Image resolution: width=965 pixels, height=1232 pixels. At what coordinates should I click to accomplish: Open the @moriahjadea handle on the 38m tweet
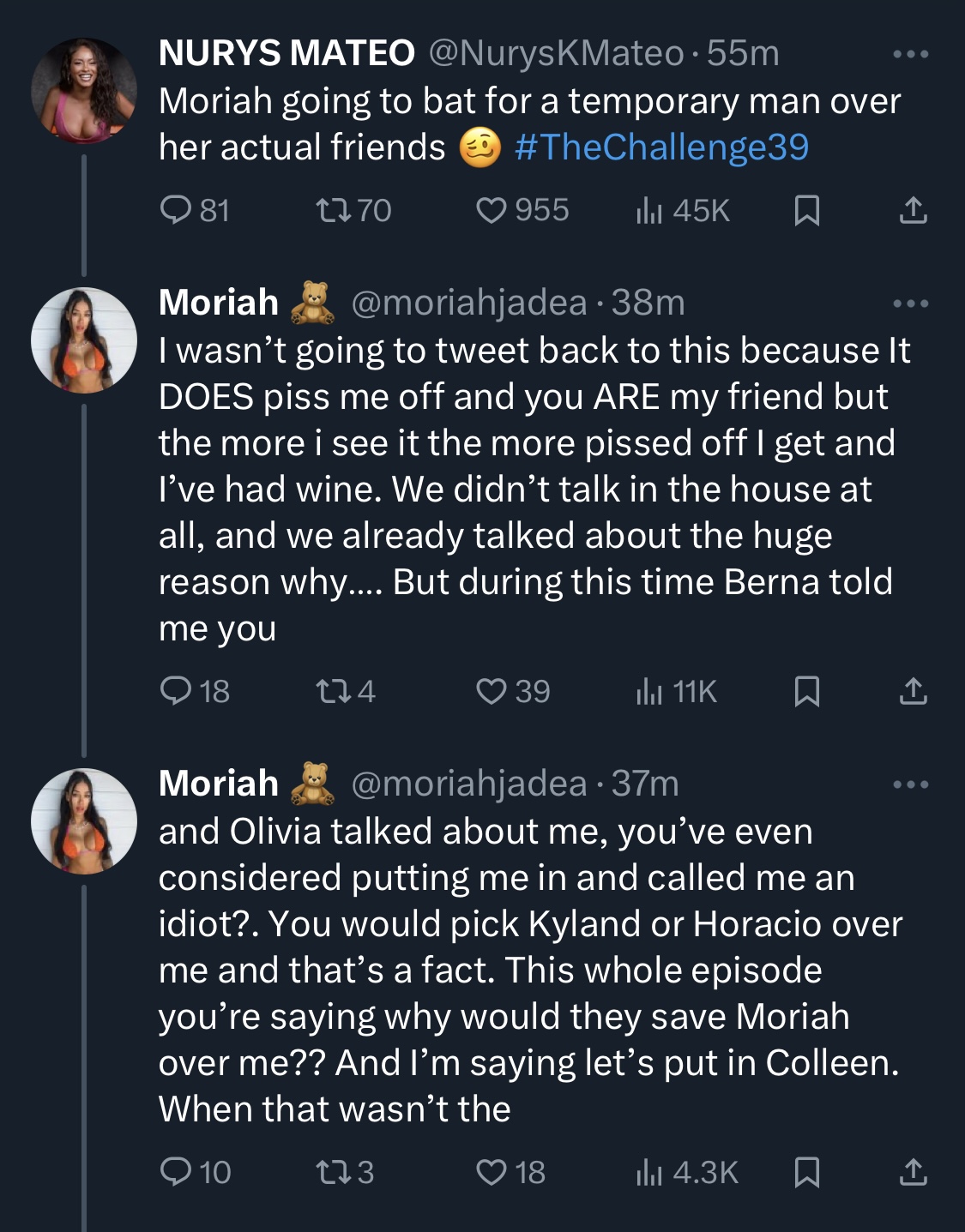coord(469,303)
